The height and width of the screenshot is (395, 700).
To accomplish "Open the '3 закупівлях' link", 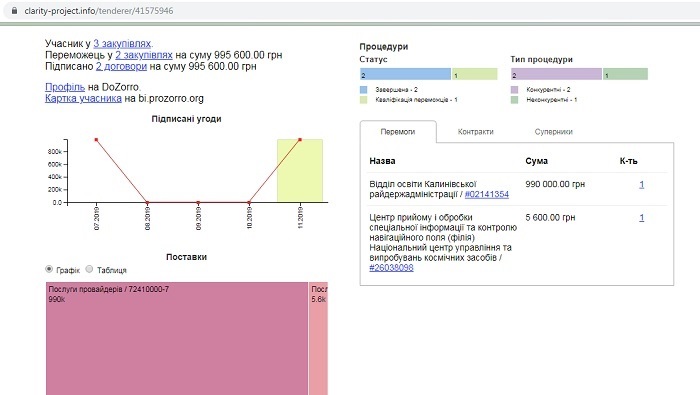I will [x=122, y=44].
